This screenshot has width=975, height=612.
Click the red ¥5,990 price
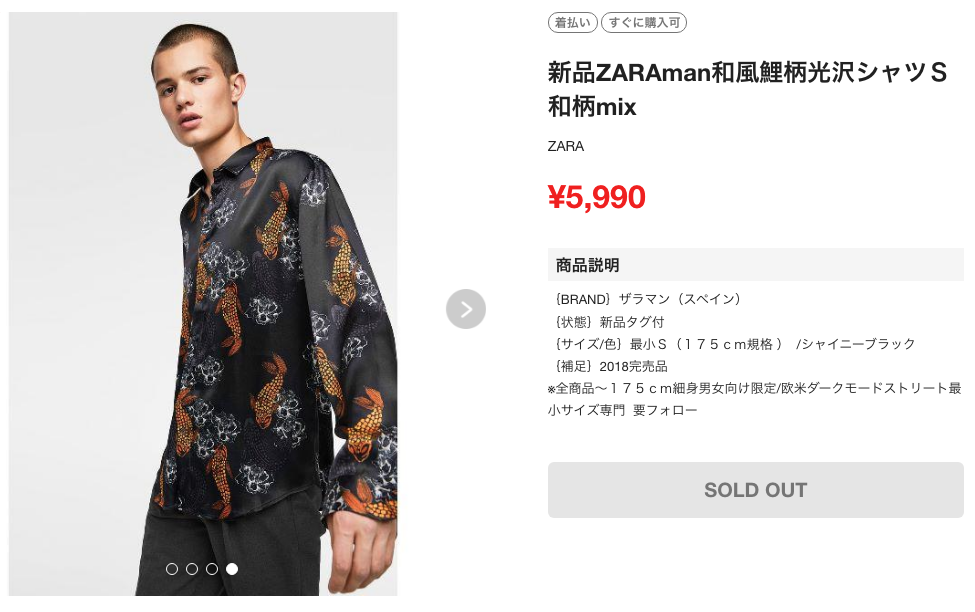pyautogui.click(x=597, y=197)
